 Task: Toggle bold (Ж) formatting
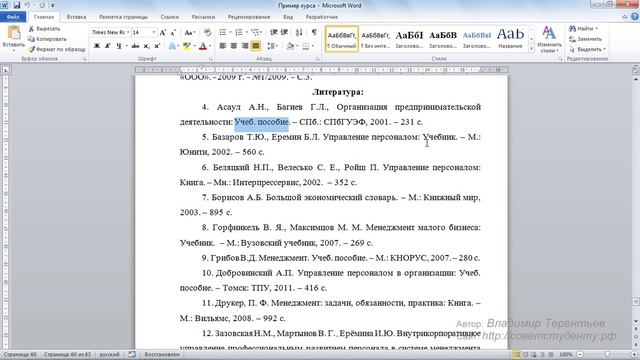97,46
